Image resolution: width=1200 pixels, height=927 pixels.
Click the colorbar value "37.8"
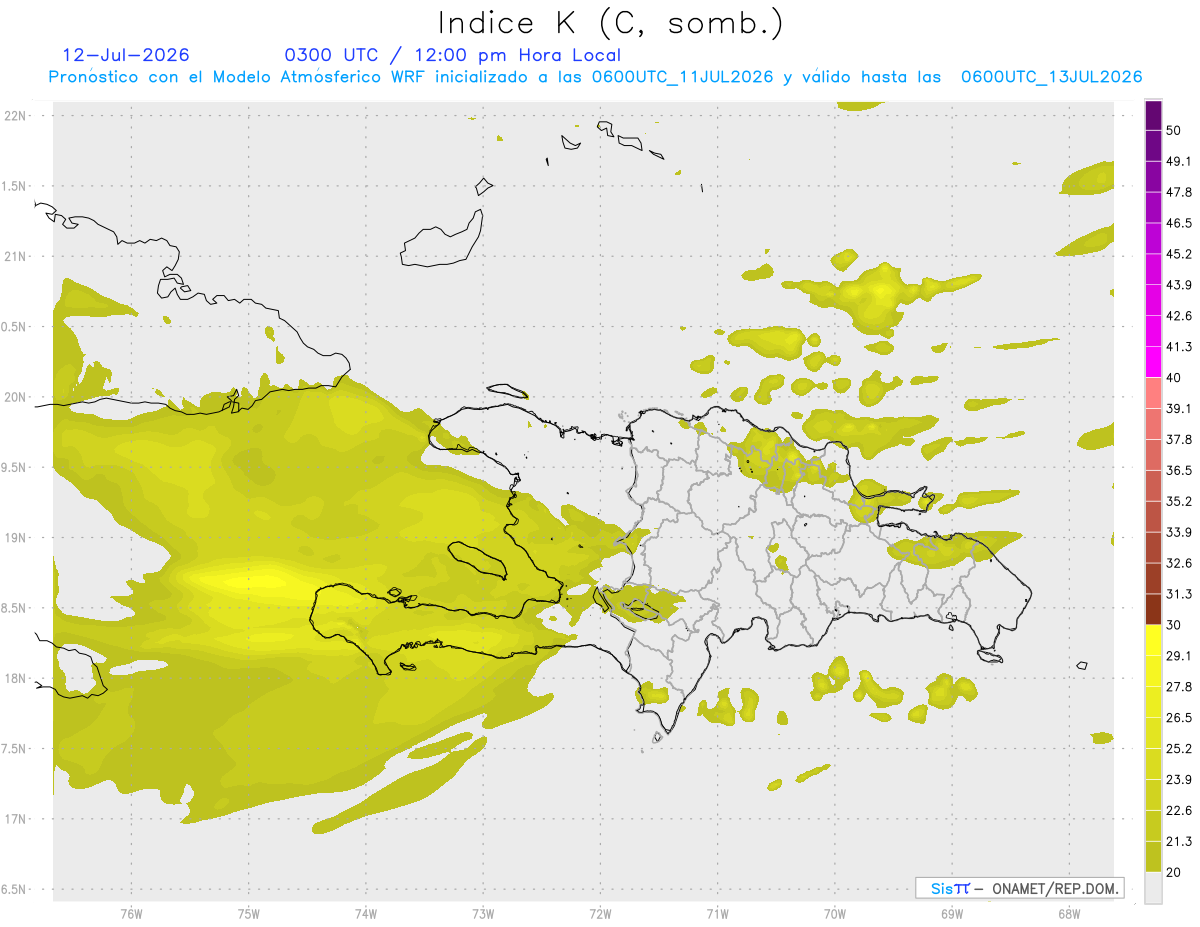(1179, 440)
